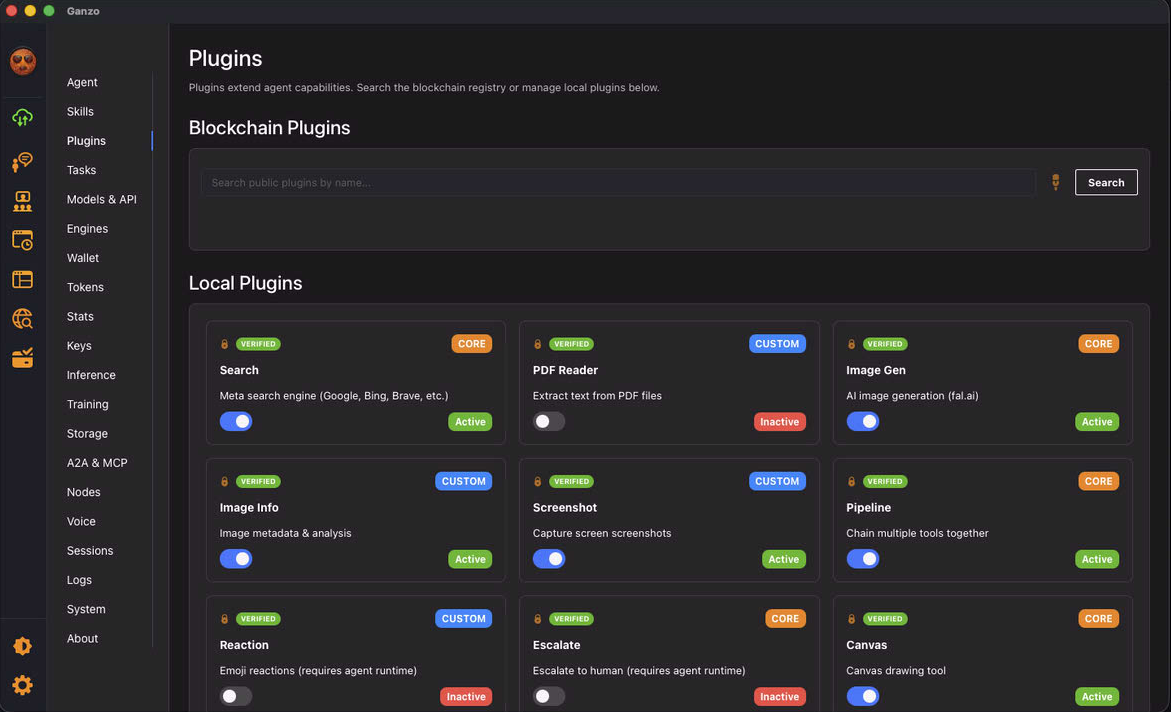Go to the Wallet section

click(83, 258)
